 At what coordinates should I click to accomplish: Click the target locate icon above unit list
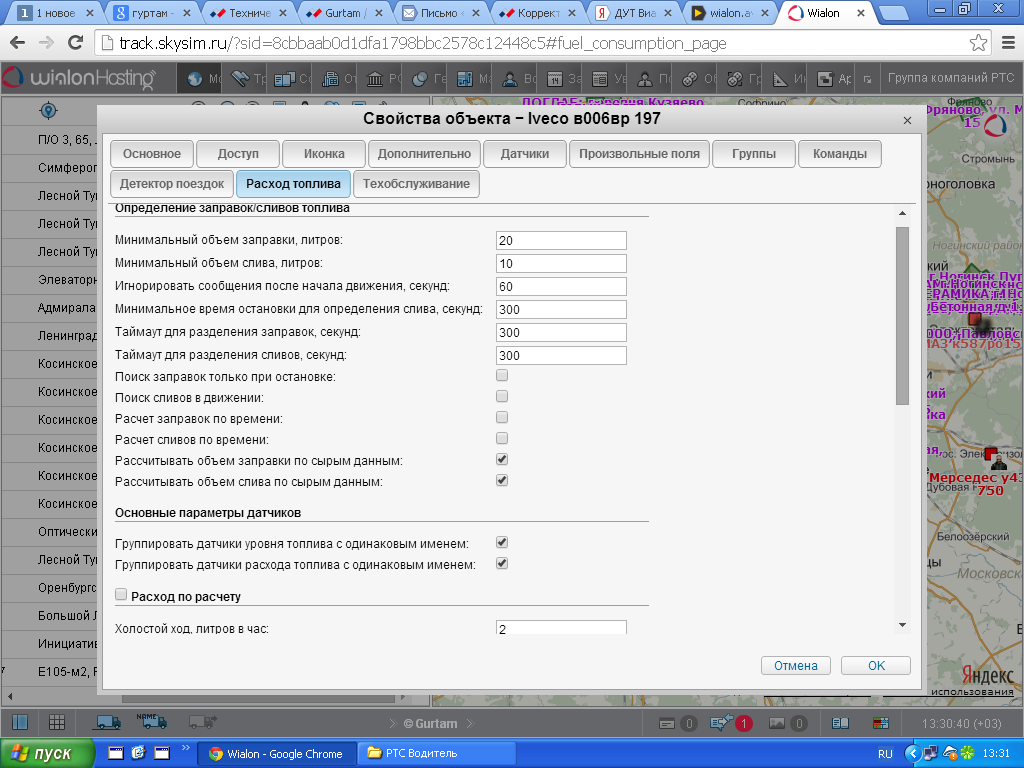47,110
